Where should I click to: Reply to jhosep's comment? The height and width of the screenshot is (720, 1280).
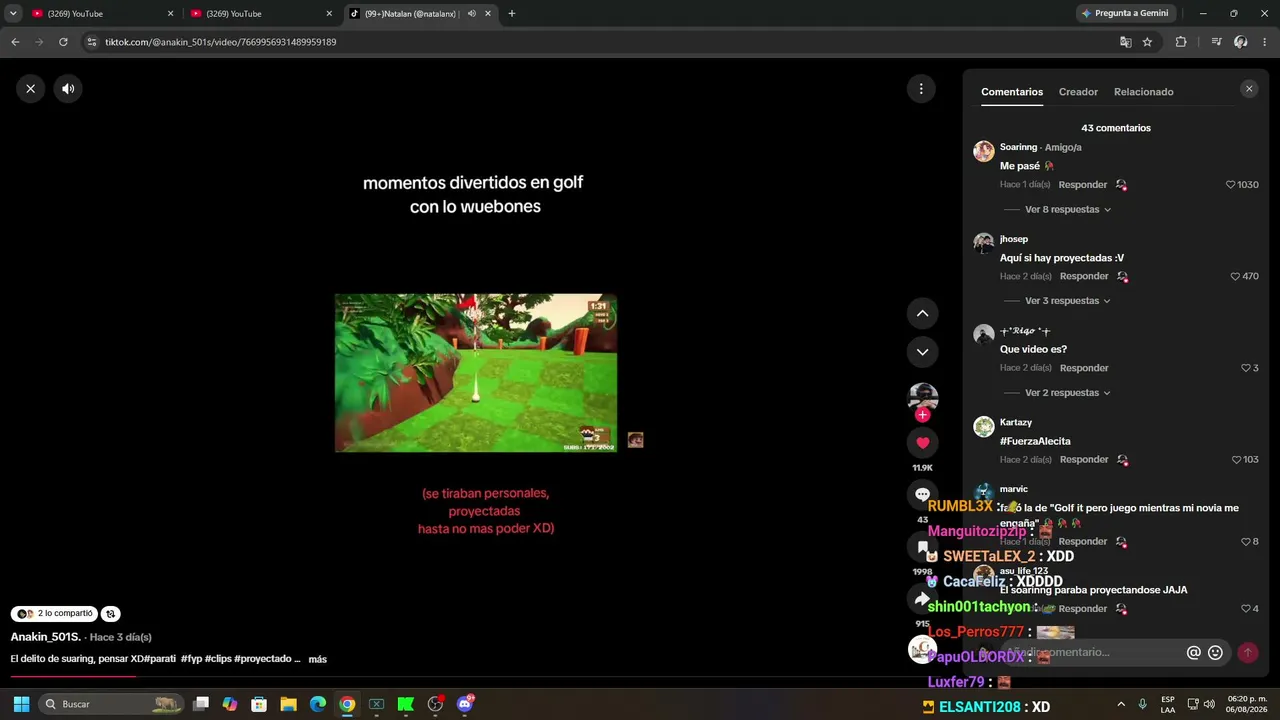coord(1084,276)
